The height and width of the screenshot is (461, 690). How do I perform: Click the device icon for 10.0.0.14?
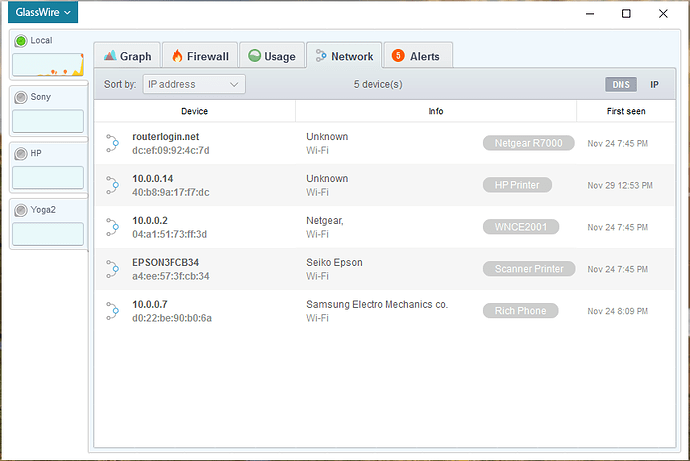[x=112, y=185]
